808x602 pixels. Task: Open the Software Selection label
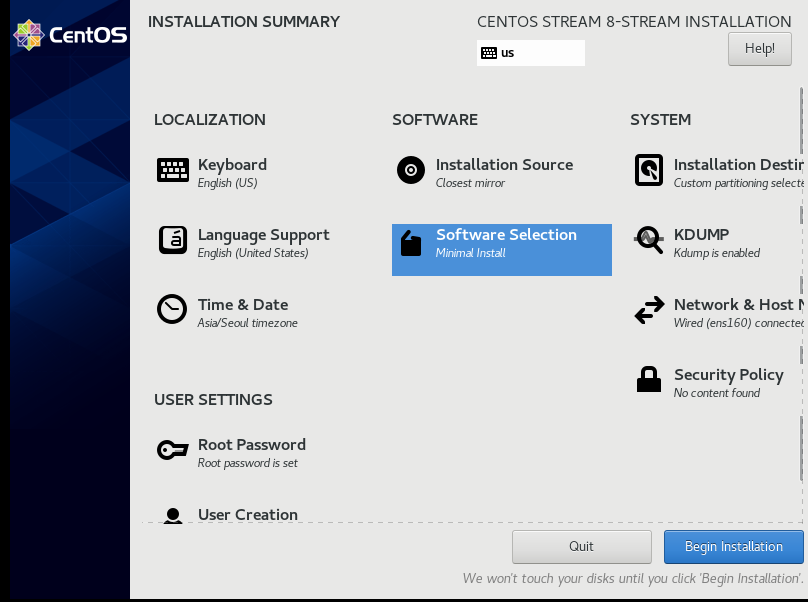tap(506, 235)
